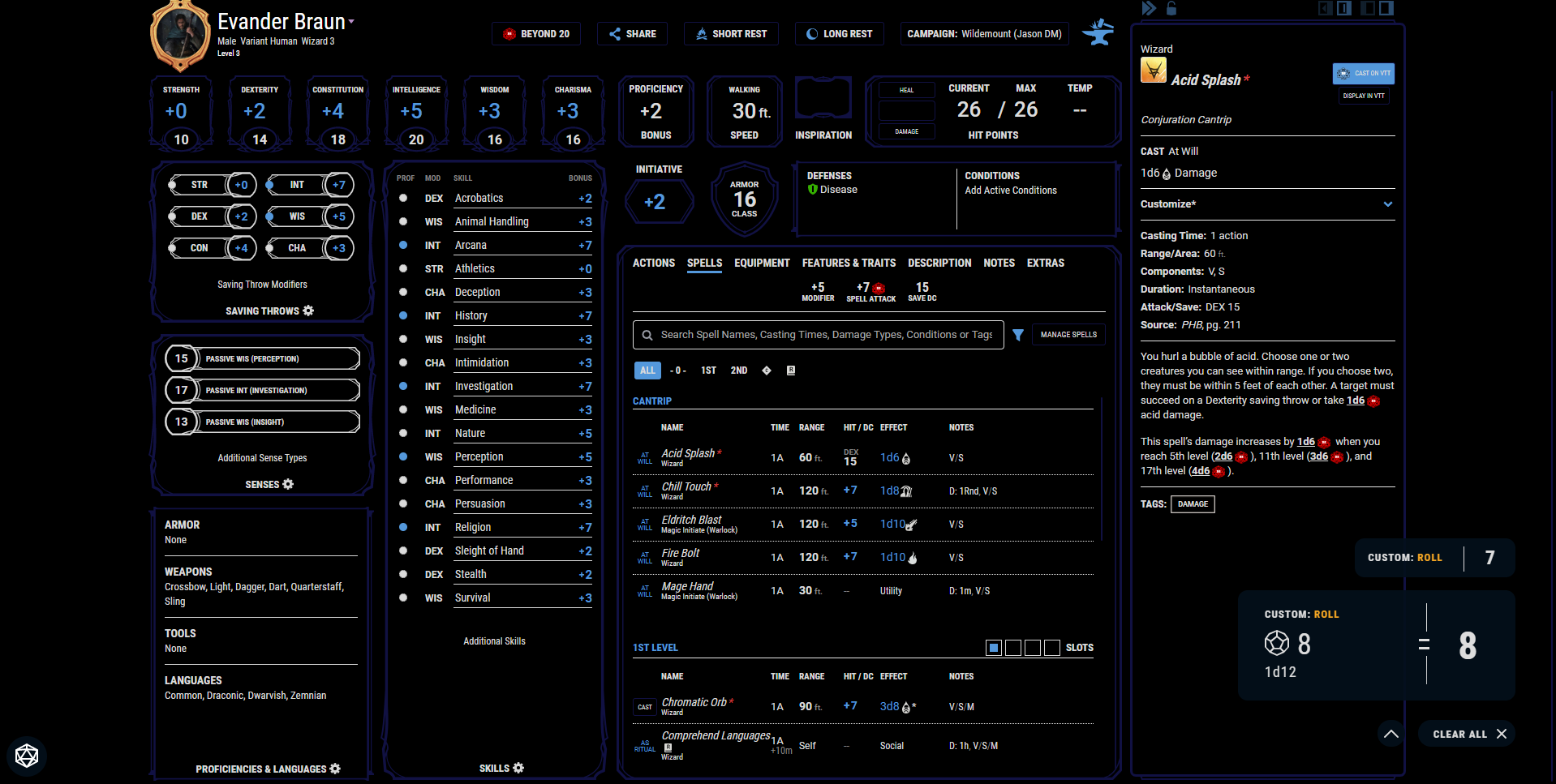Select the 2ND level spell filter
The image size is (1556, 784).
tap(739, 371)
